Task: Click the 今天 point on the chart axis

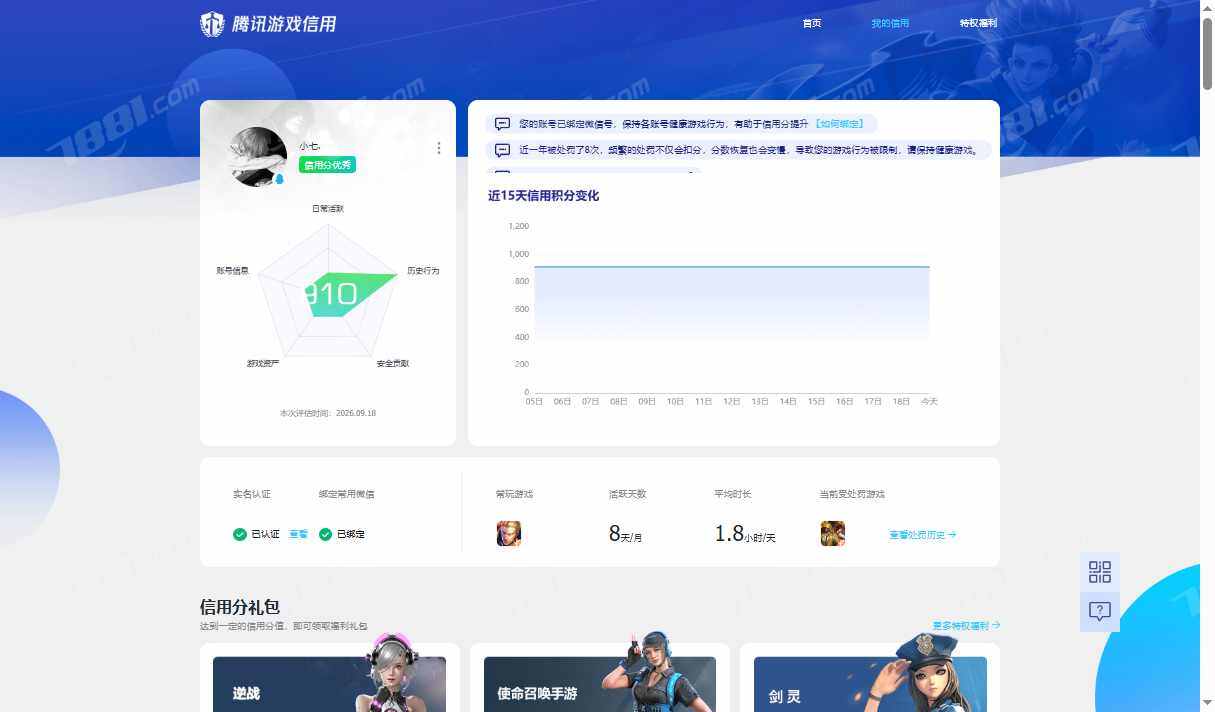Action: point(929,401)
